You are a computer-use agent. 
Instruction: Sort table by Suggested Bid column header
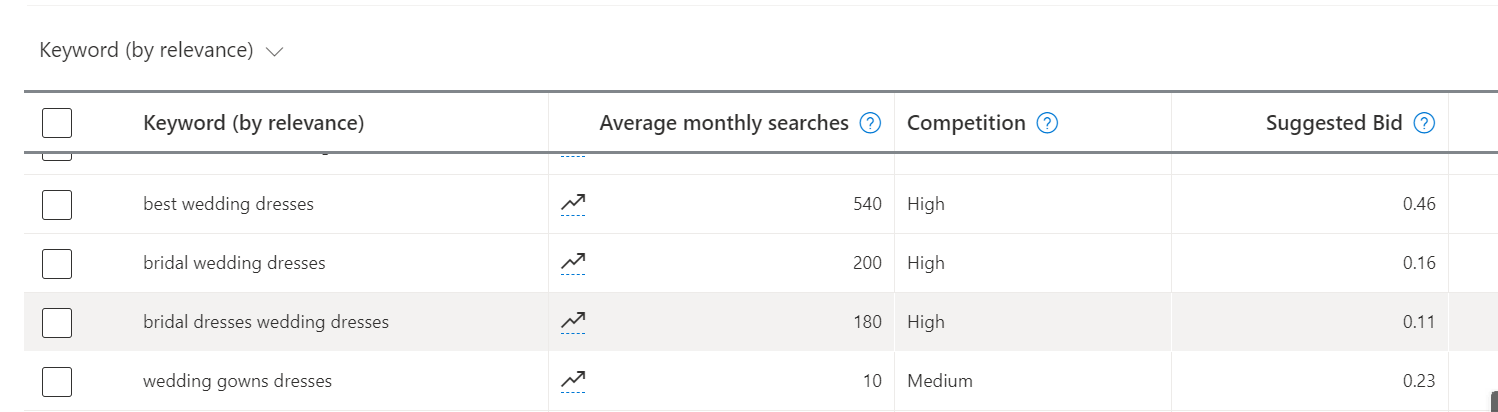1333,124
